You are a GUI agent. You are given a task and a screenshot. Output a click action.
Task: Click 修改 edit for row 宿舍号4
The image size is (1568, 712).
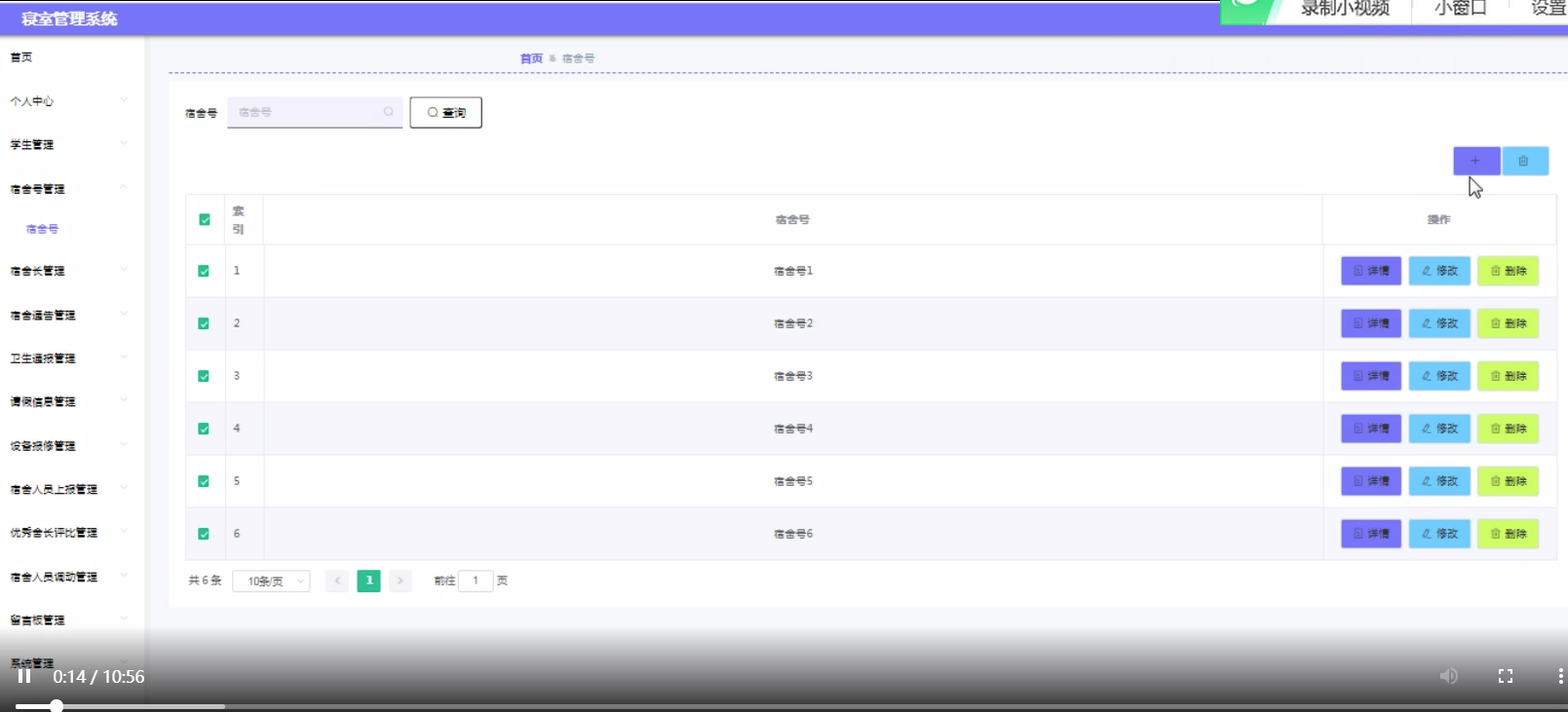(x=1439, y=429)
